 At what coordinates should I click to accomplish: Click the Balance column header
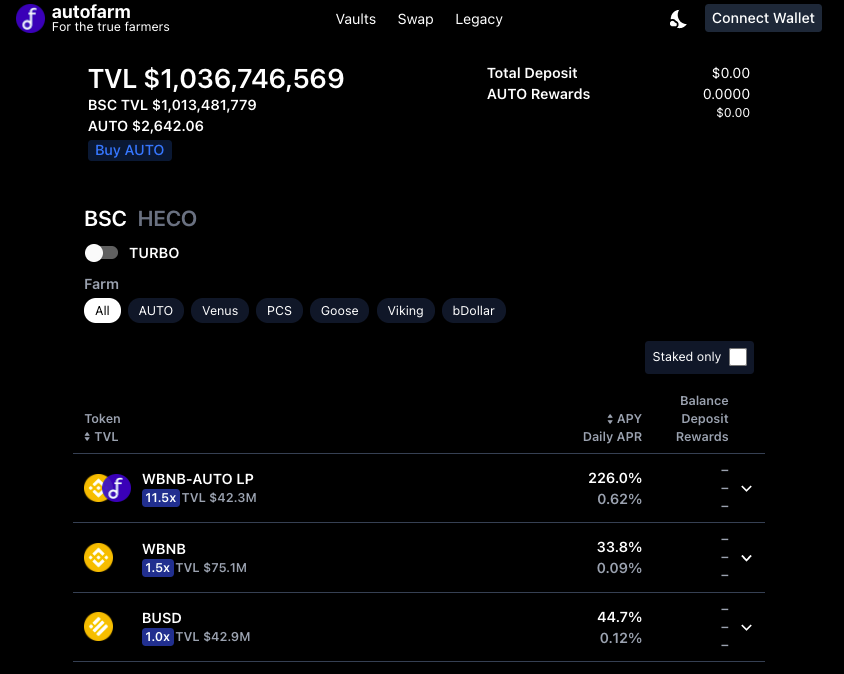click(x=704, y=401)
